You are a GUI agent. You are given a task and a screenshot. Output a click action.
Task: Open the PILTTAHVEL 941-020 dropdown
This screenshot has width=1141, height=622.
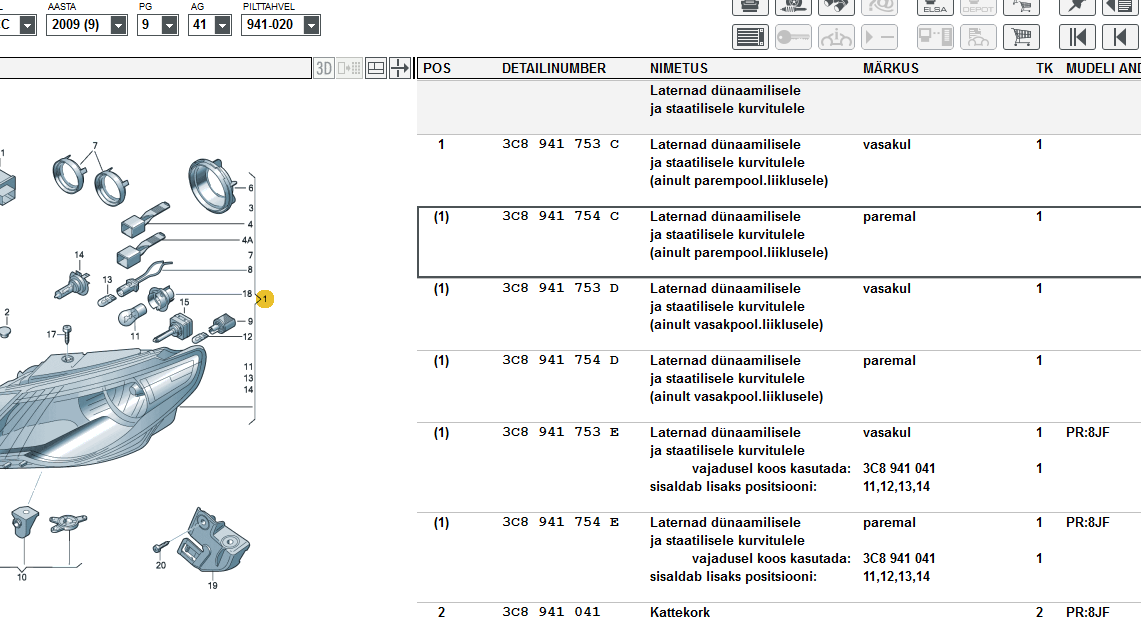pos(311,24)
